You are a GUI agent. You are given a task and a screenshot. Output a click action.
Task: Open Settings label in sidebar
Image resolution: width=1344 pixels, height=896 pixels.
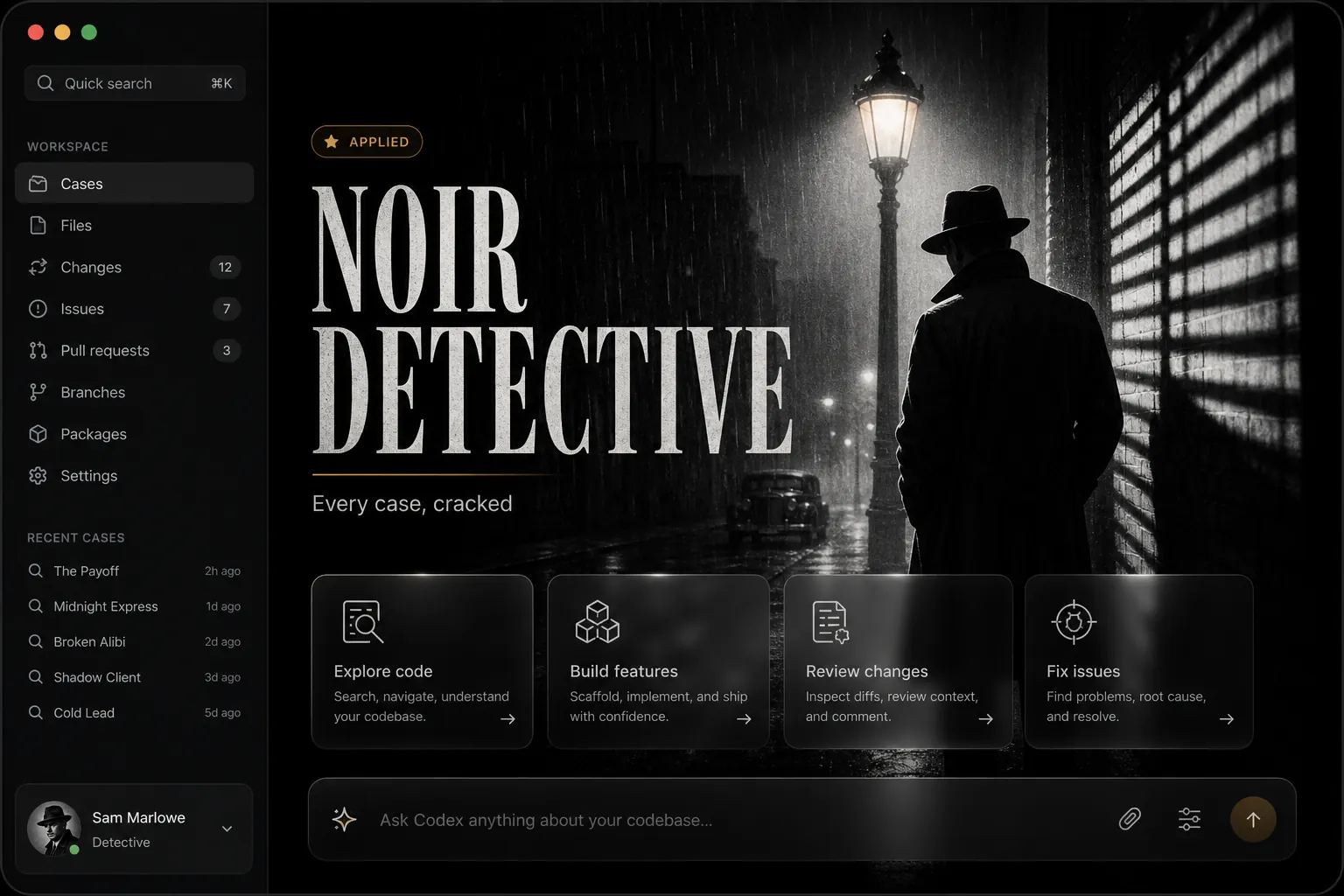point(88,476)
